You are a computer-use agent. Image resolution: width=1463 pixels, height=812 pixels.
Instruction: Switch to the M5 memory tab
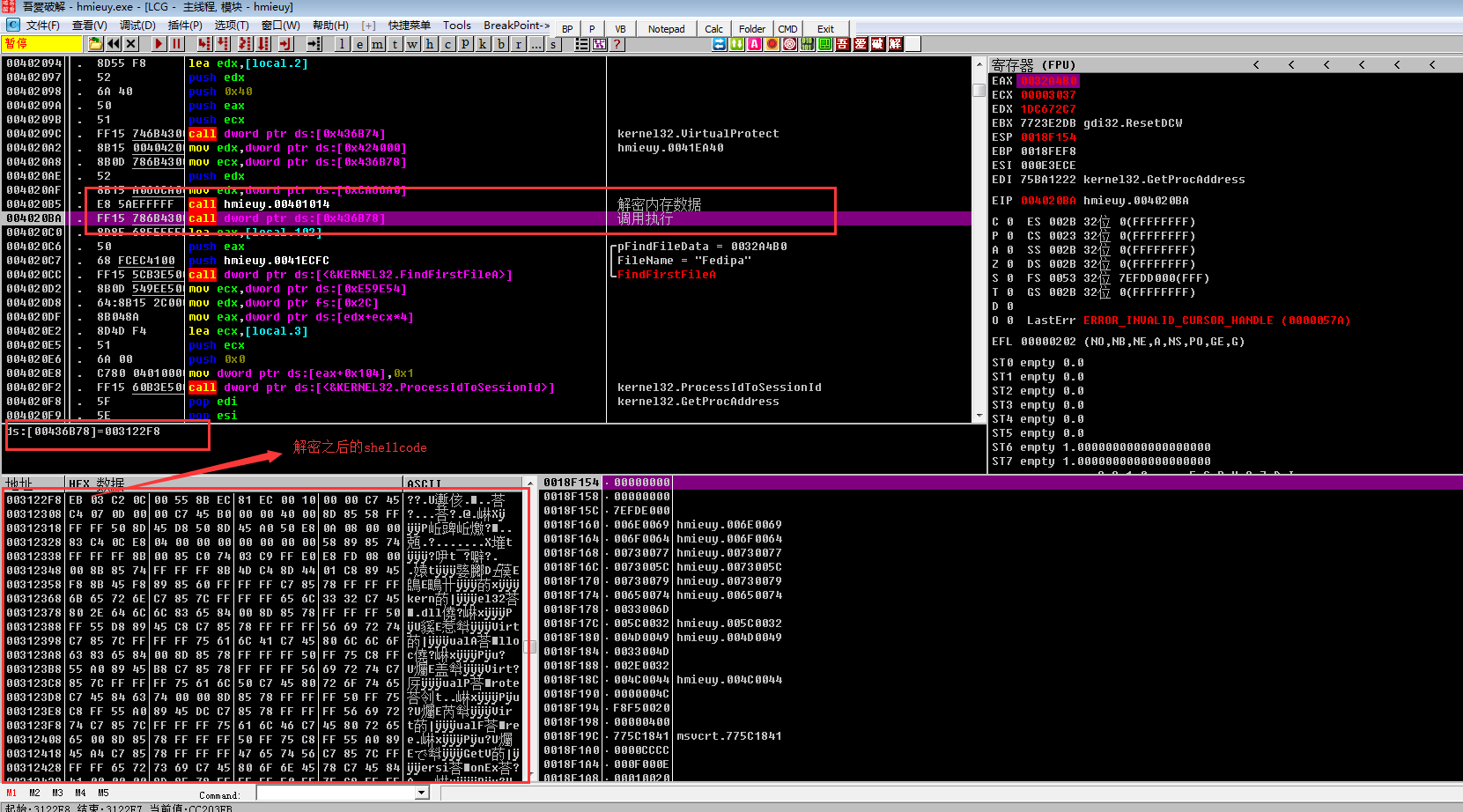click(103, 793)
